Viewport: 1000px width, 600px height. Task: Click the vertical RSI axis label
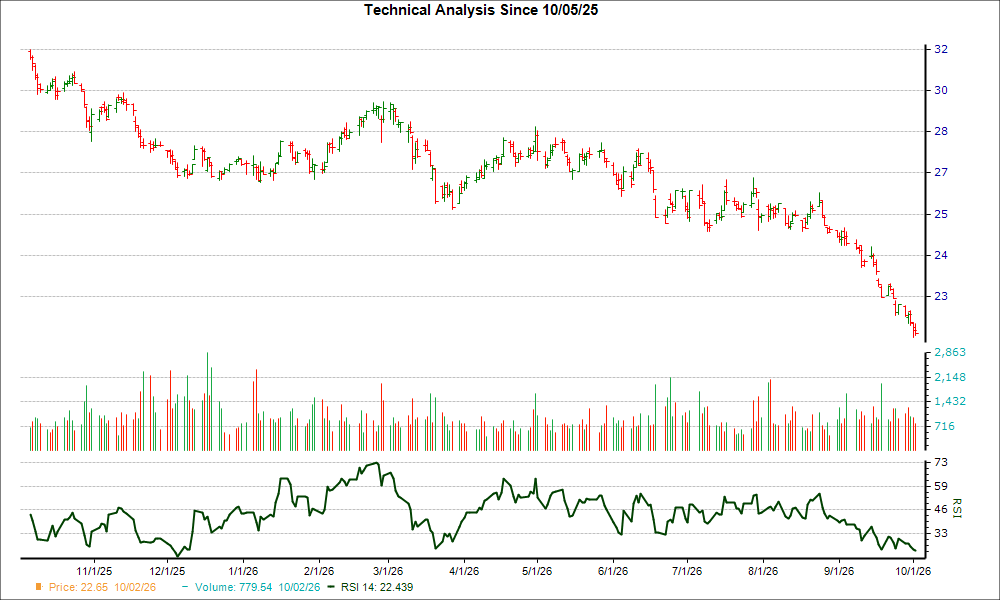coord(957,508)
